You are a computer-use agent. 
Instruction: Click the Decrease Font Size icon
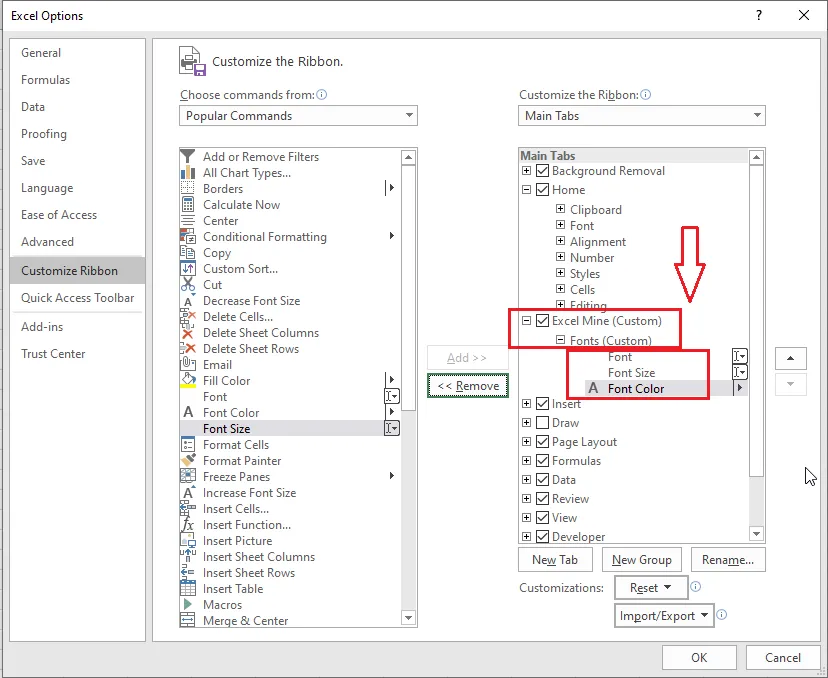tap(187, 300)
